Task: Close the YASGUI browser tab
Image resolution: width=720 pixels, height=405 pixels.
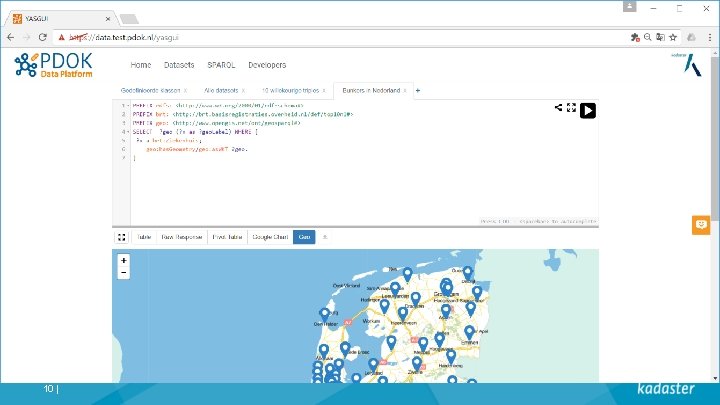Action: (x=107, y=19)
